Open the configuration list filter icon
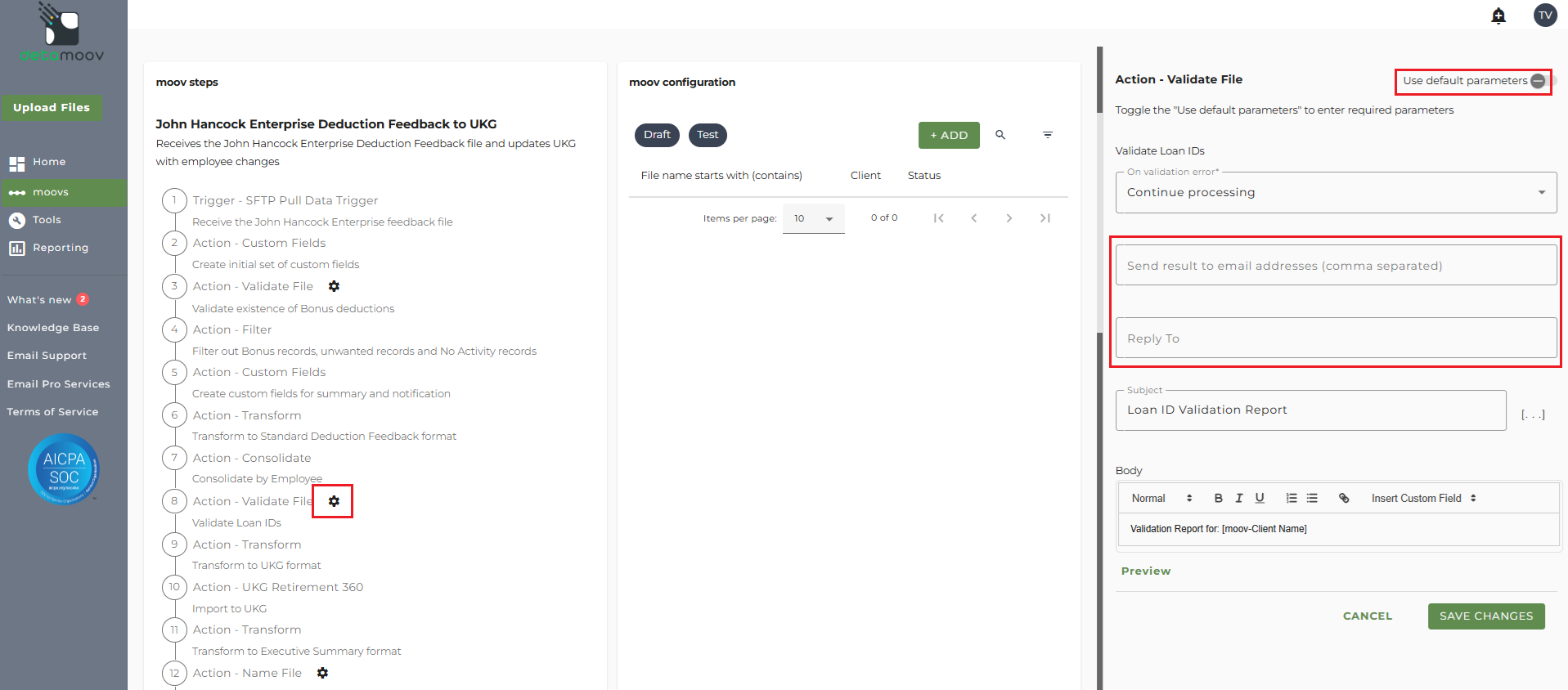The image size is (1568, 690). point(1048,135)
